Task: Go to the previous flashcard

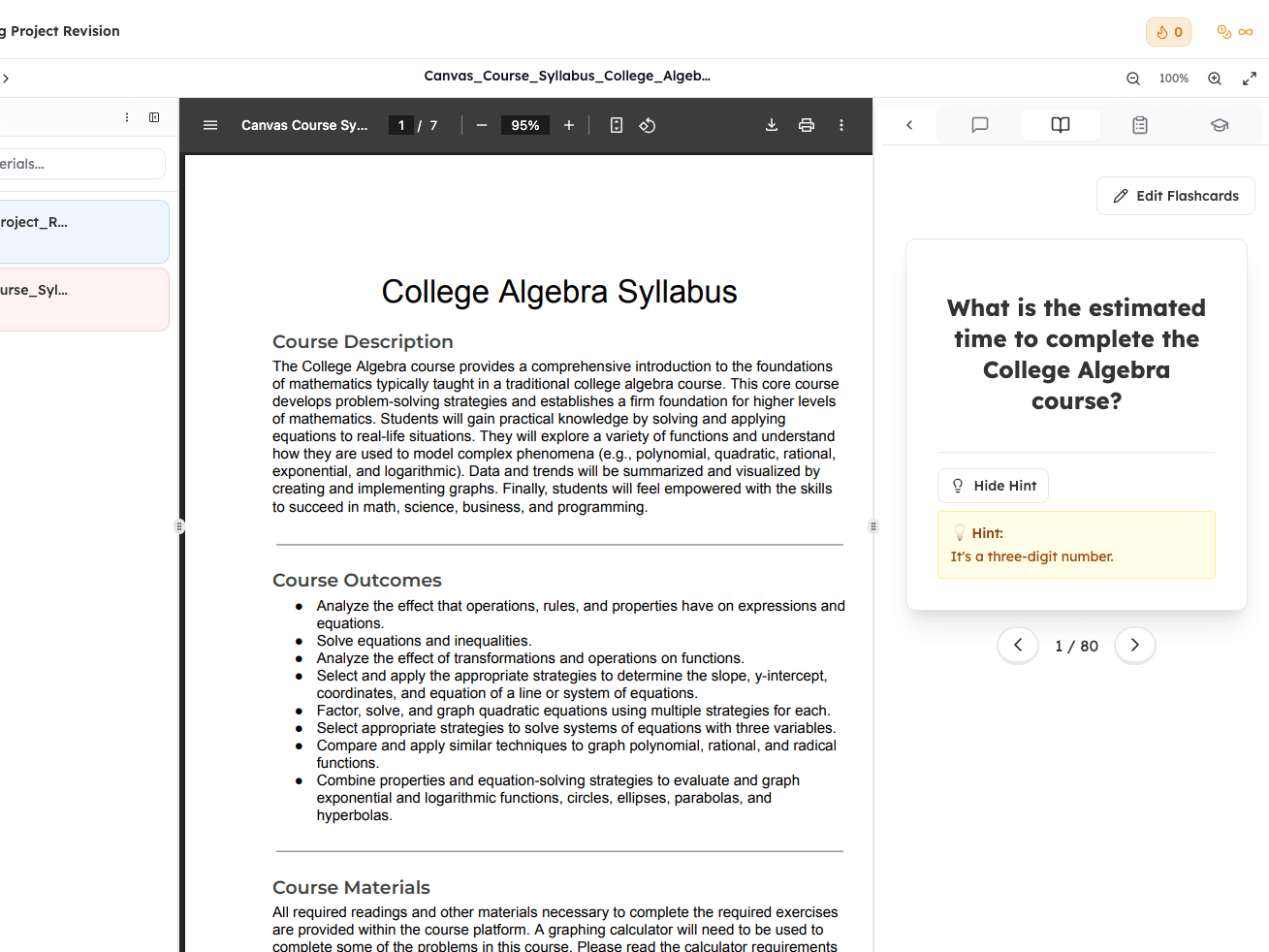Action: coord(1018,645)
